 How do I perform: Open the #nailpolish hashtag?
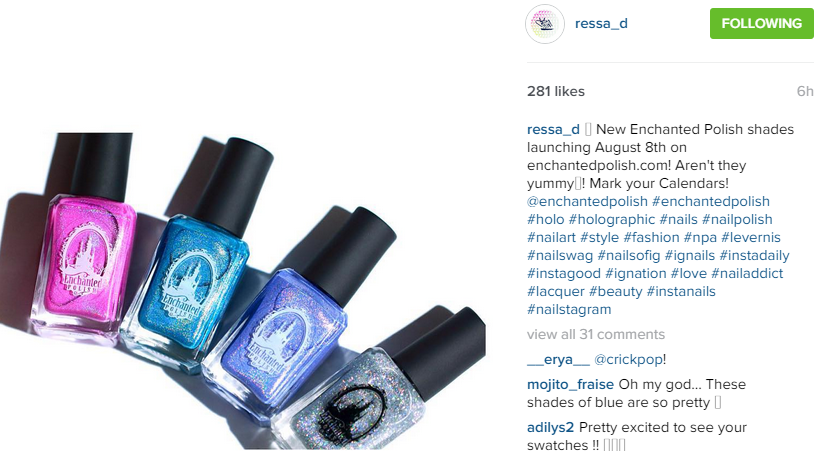(737, 219)
